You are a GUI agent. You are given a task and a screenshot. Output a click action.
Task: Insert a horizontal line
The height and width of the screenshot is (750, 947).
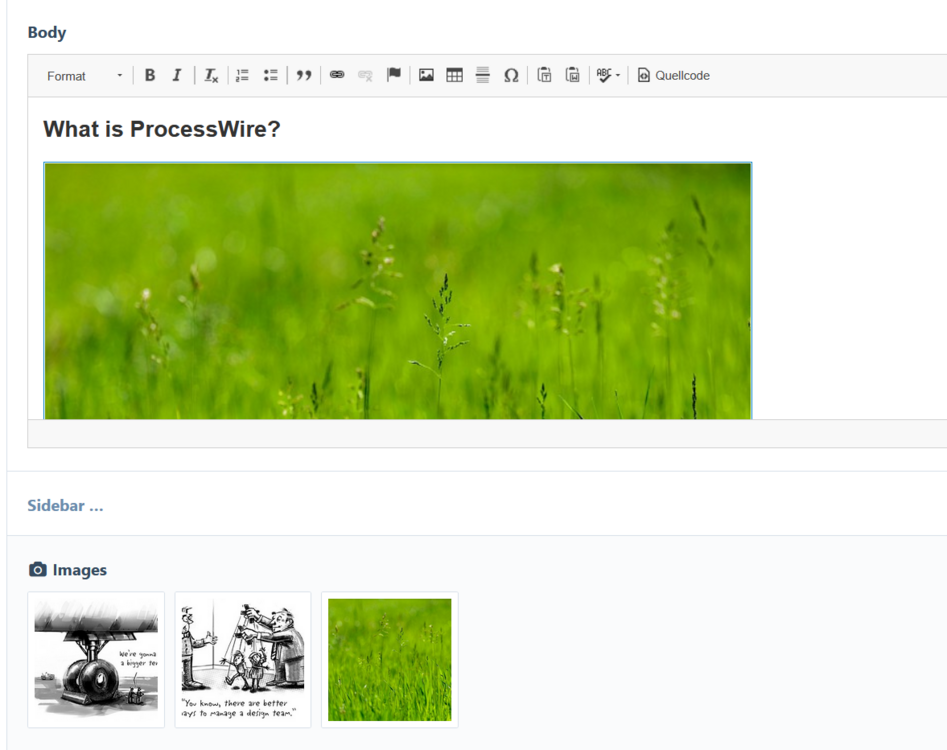point(482,75)
